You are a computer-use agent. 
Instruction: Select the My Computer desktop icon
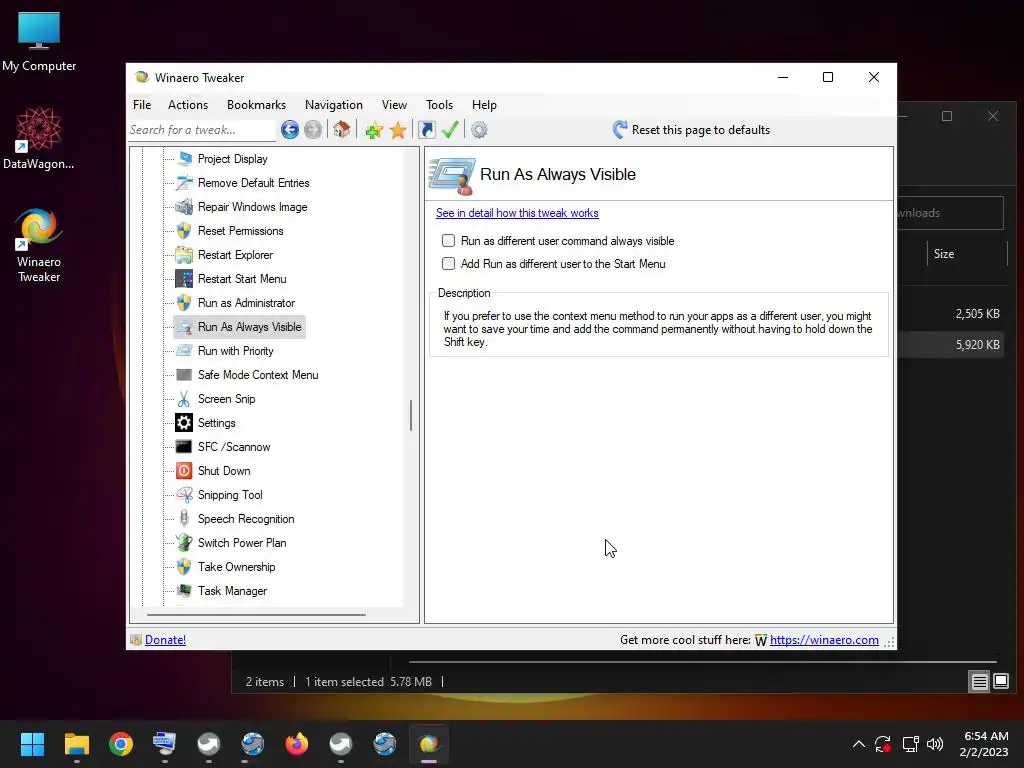pyautogui.click(x=39, y=41)
